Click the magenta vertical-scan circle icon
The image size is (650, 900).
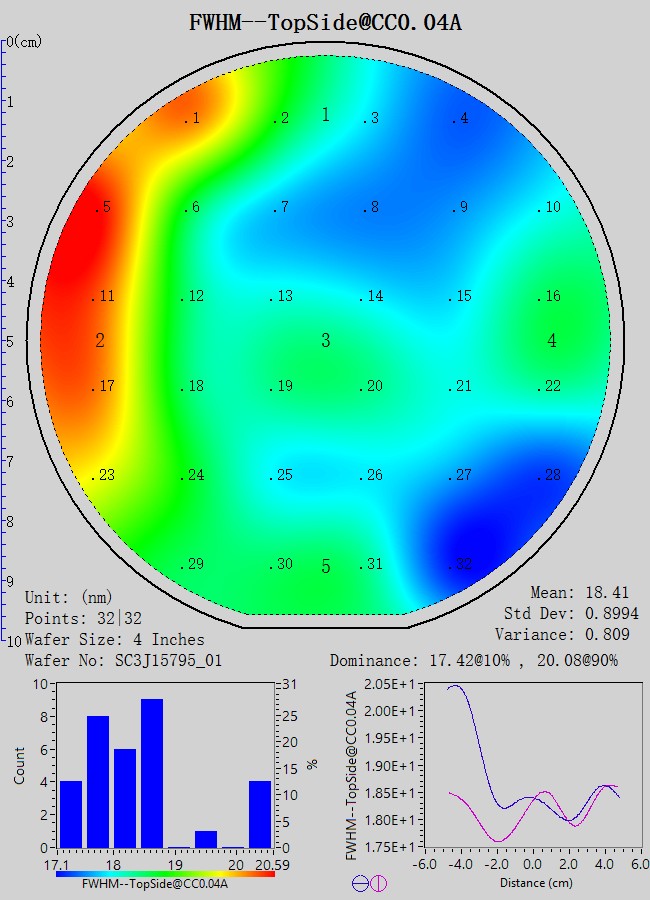tap(379, 883)
